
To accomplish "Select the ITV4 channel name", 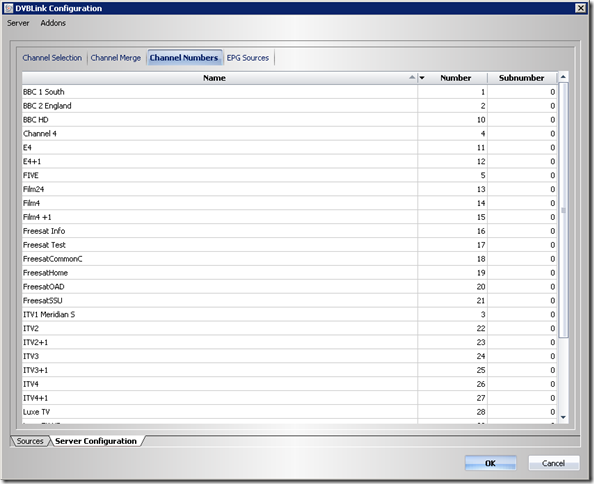I will point(31,384).
